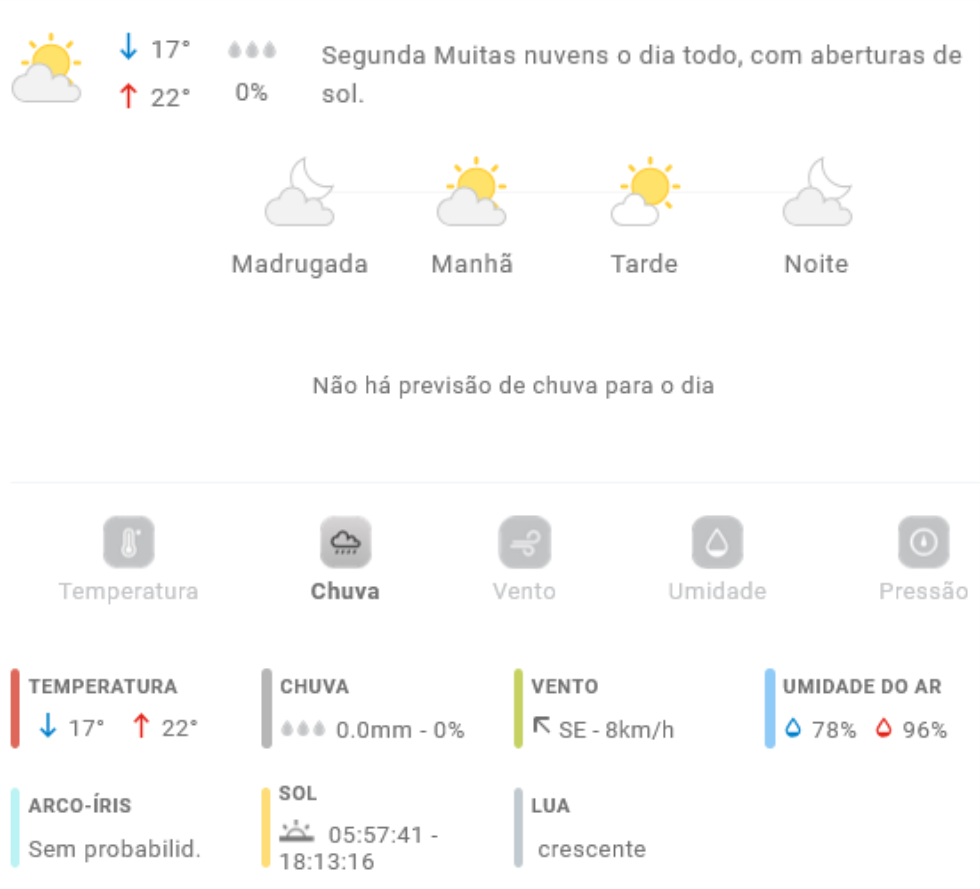Click the sunrise icon in Sol section
The height and width of the screenshot is (889, 980).
296,832
